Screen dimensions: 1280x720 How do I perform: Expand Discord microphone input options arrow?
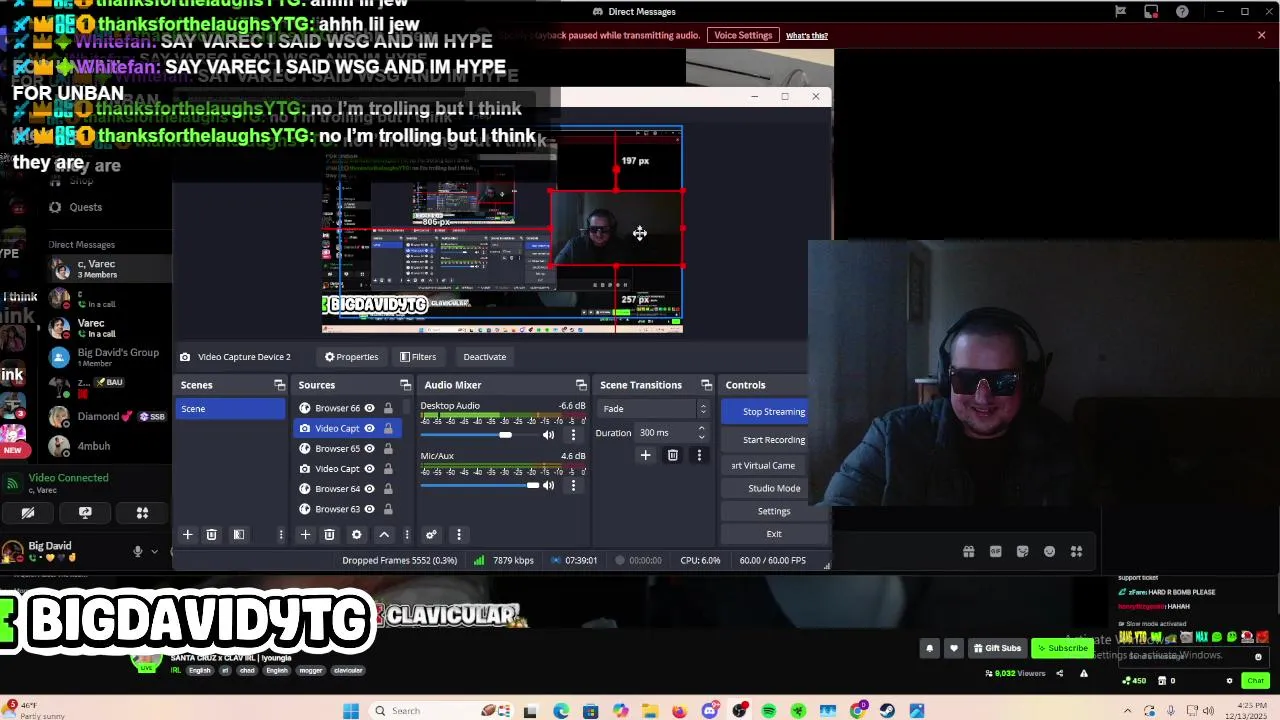[154, 551]
